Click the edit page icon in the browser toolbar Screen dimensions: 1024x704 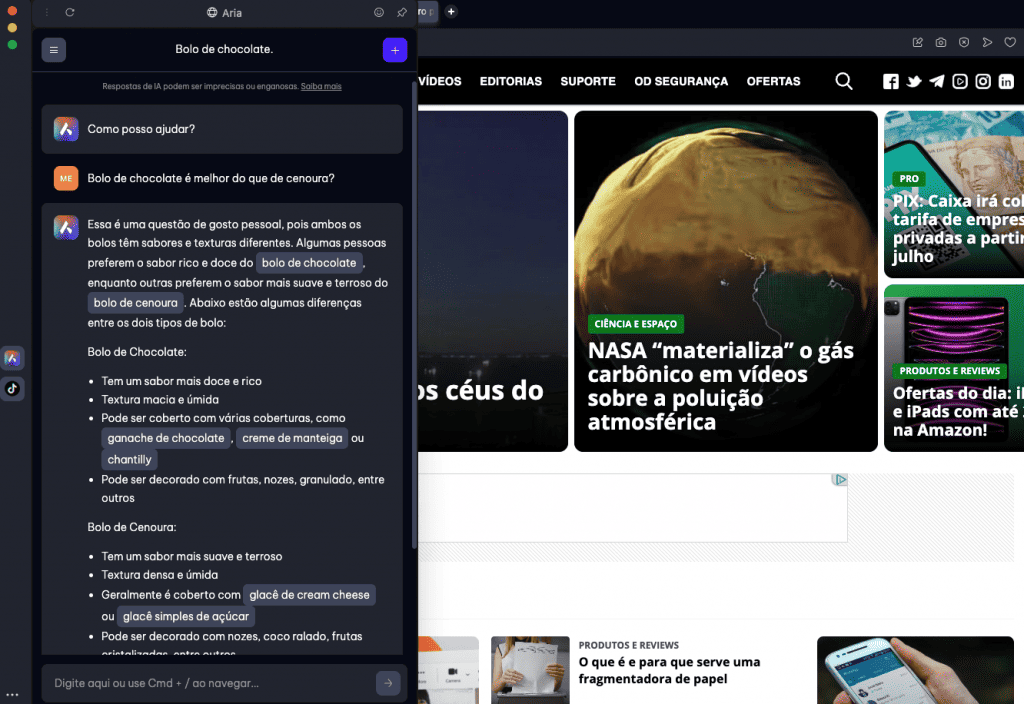(918, 42)
